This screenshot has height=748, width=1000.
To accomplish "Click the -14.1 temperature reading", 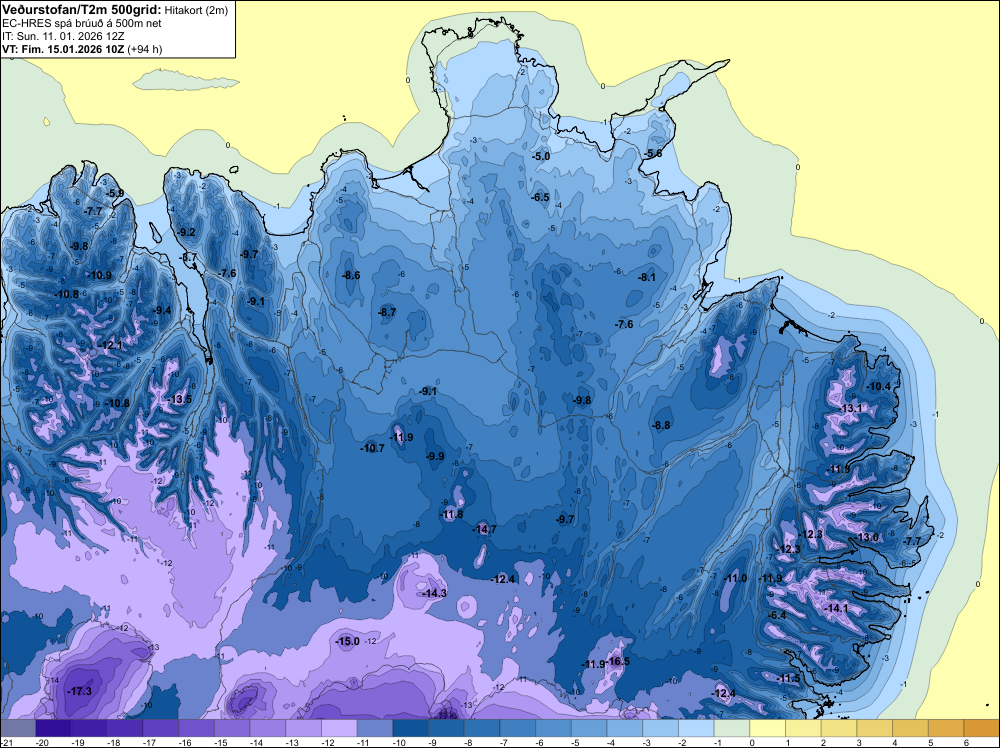I will [x=836, y=608].
